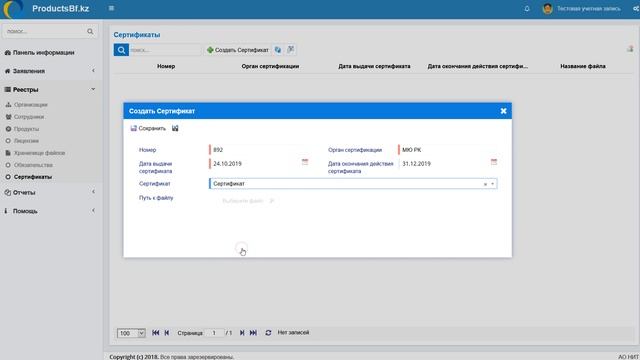Viewport: 640px width, 360px height.
Task: Sort by the Номер column header
Action: [166, 66]
